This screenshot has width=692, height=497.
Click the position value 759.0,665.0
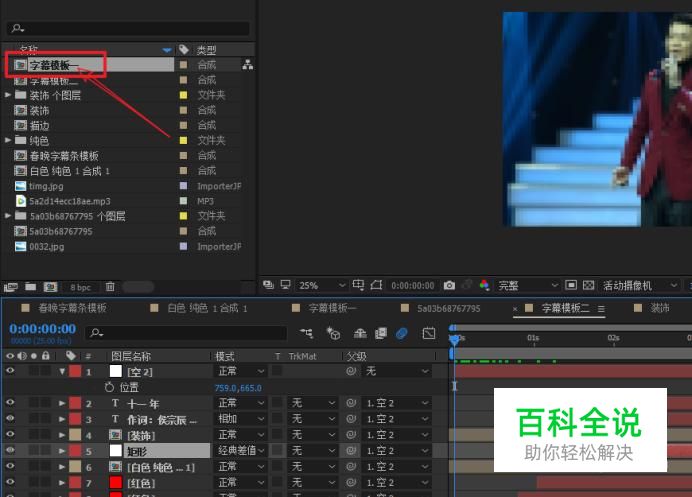pyautogui.click(x=238, y=388)
